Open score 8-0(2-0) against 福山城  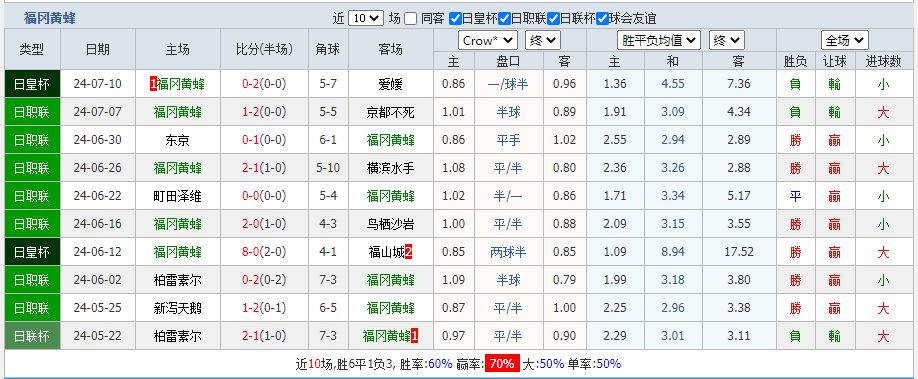pos(264,252)
